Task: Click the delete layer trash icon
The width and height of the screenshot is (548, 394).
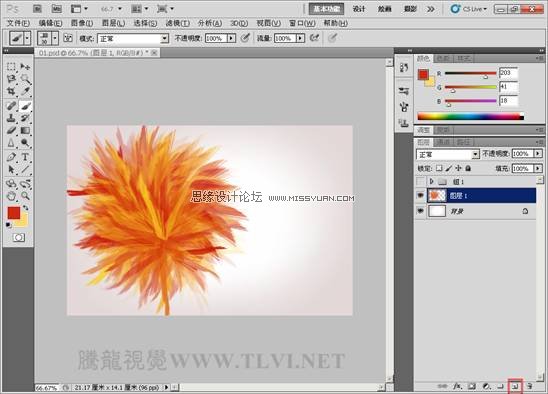Action: (529, 386)
